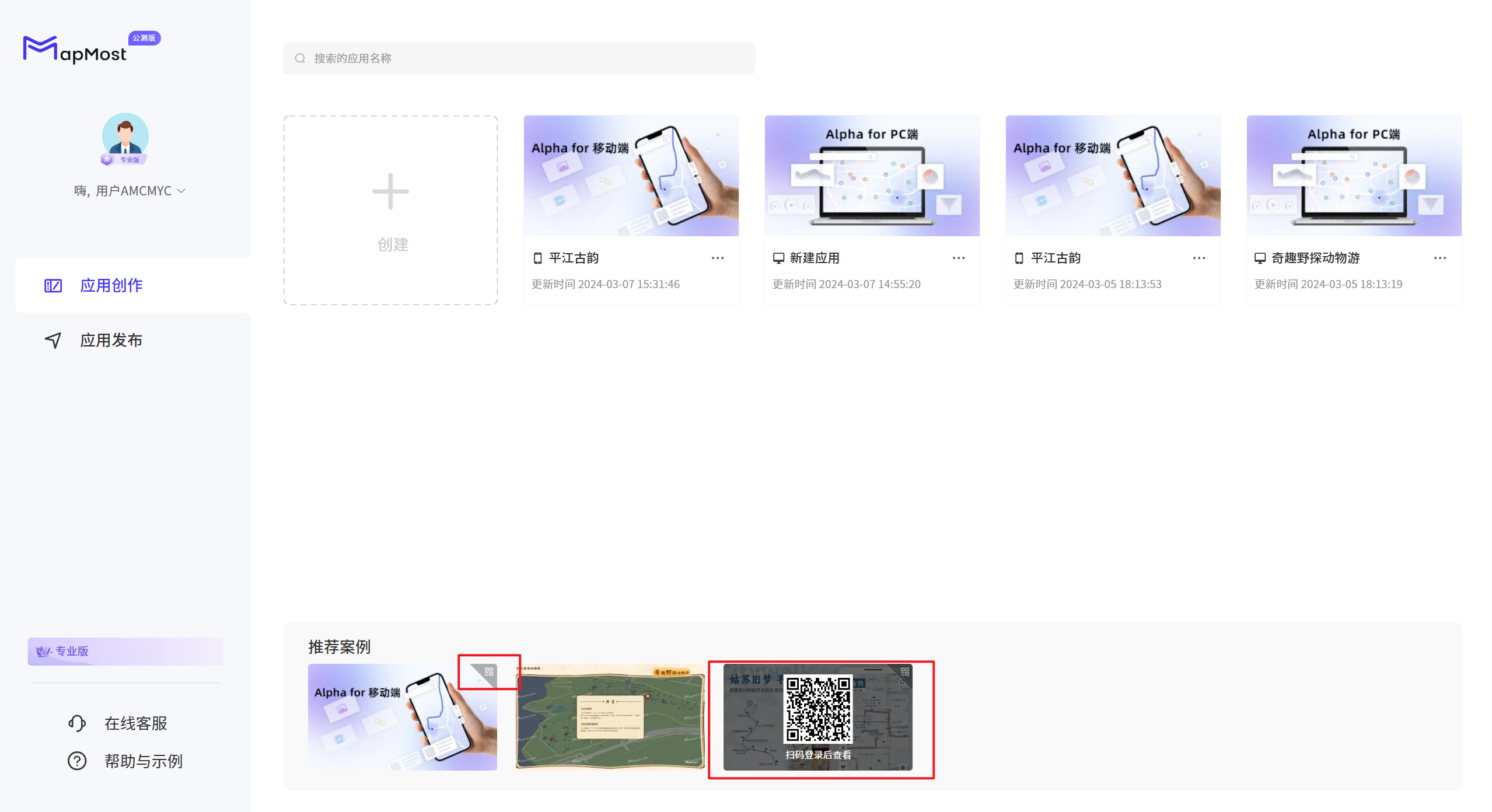Viewport: 1492px width, 812px height.
Task: Open more options for 平江古韵 updated 18:13:53
Action: point(1199,258)
